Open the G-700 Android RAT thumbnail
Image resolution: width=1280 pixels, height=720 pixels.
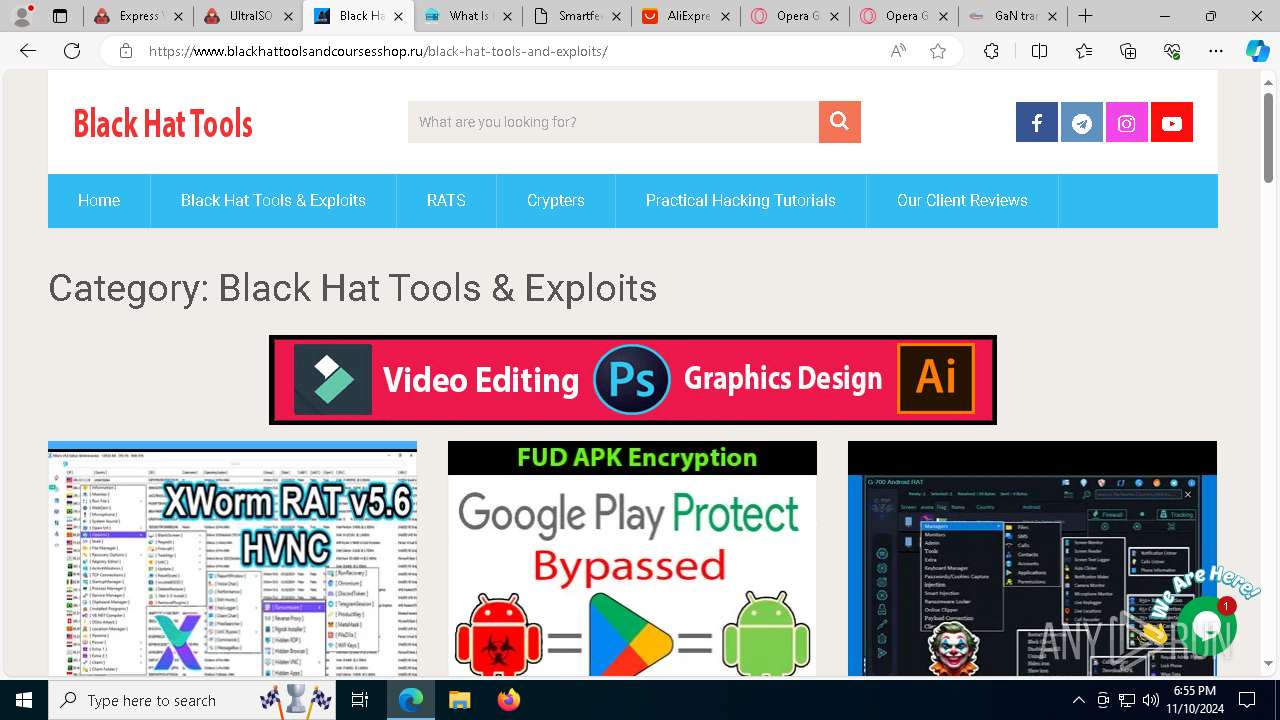coord(1032,559)
